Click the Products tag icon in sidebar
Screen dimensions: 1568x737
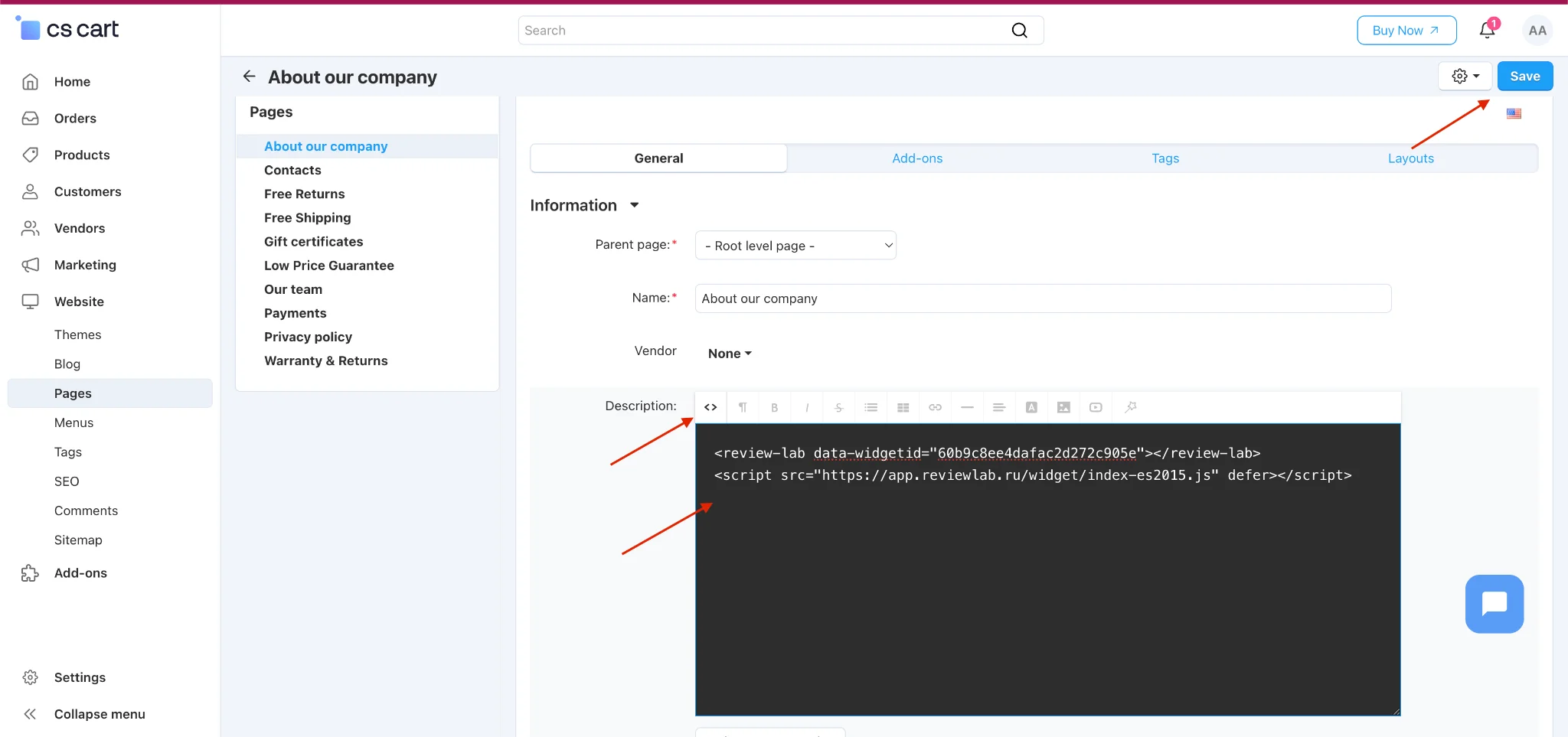(31, 155)
